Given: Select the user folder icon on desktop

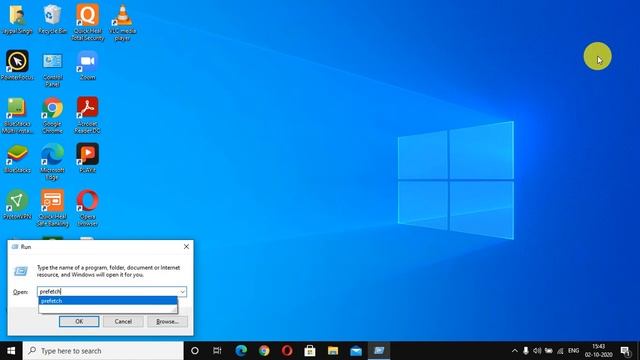Looking at the screenshot, I should (17, 19).
